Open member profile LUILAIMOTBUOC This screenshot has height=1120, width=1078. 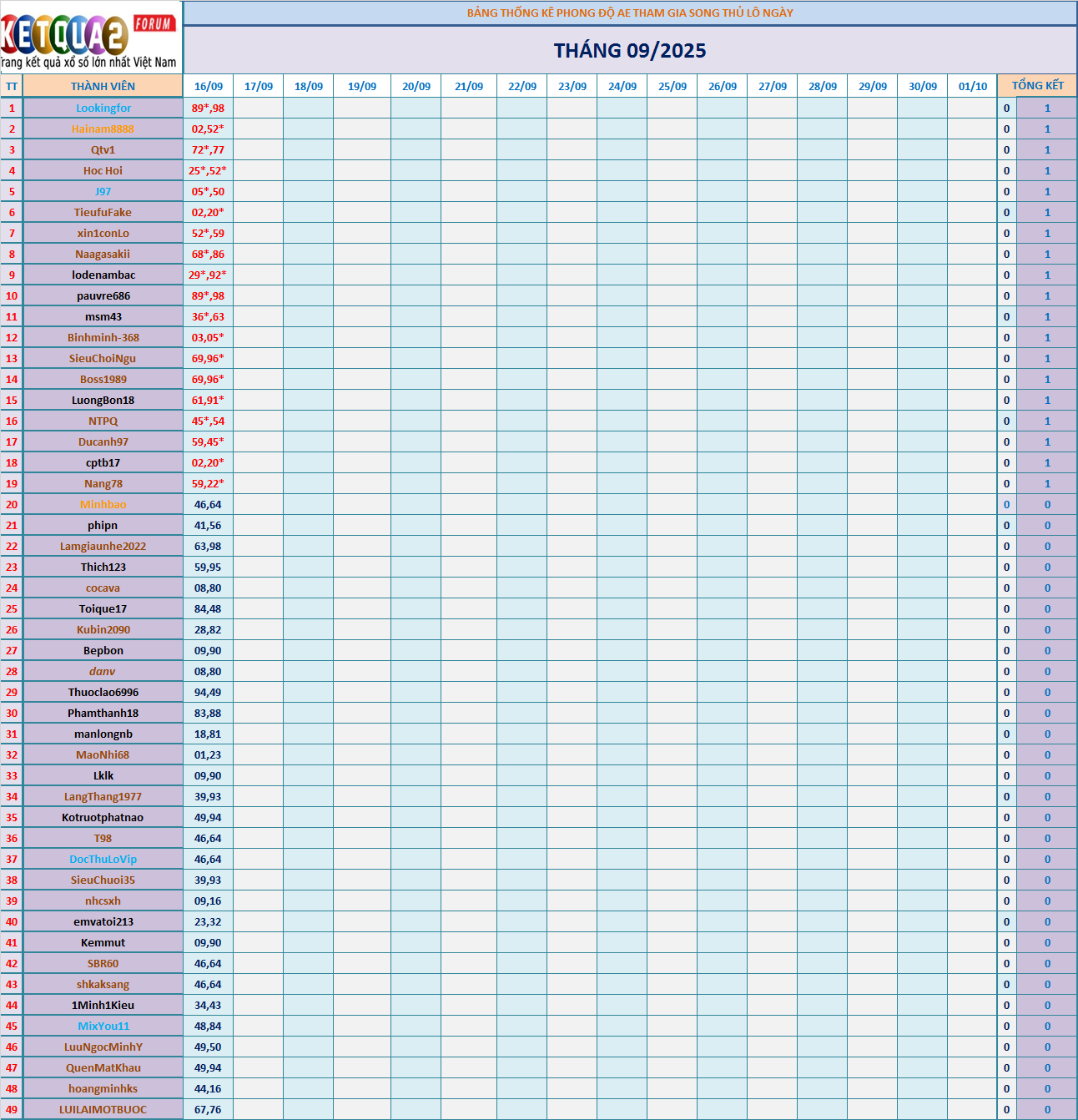103,1109
